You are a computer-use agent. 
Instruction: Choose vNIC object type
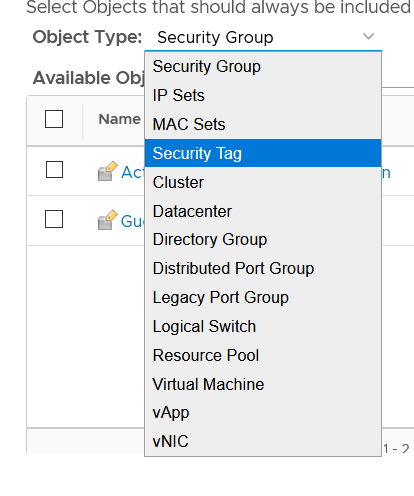(x=263, y=442)
